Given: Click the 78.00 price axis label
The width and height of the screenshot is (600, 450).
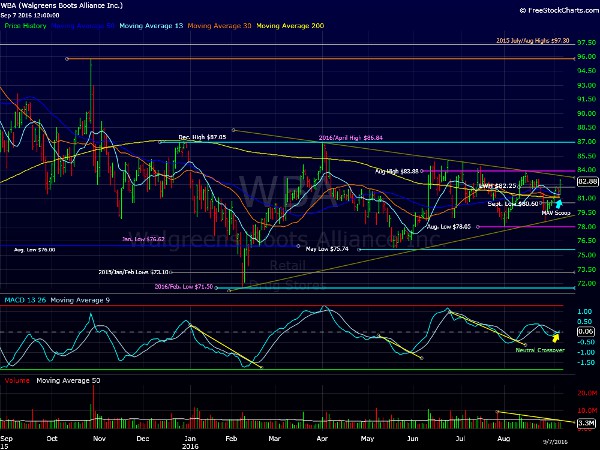Looking at the screenshot, I should (x=586, y=227).
